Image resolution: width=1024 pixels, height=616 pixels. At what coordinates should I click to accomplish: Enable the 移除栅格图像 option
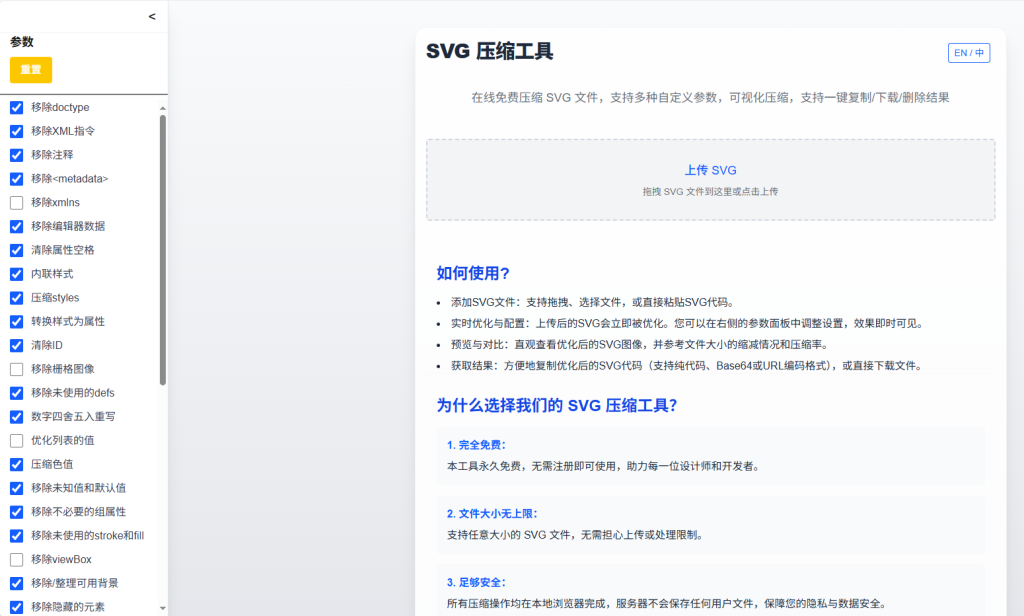point(14,369)
